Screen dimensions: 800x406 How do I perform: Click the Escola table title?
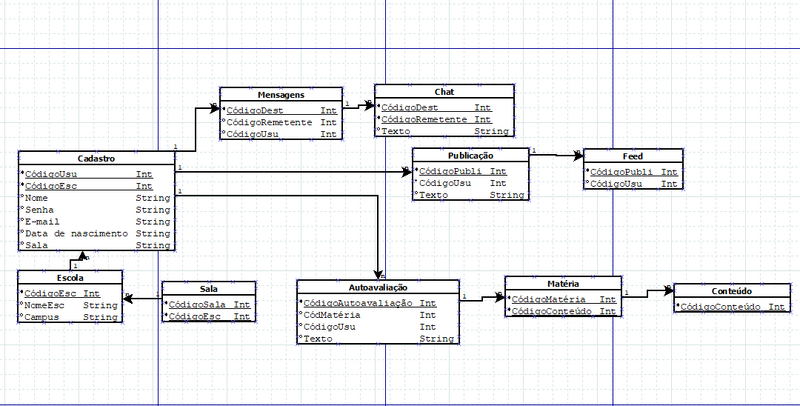pos(70,277)
